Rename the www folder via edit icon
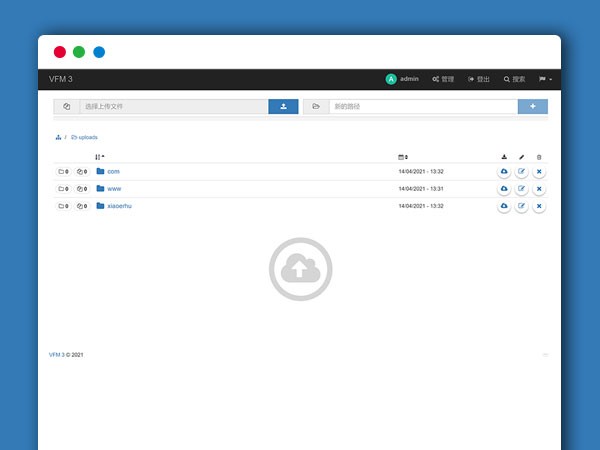Image resolution: width=600 pixels, height=450 pixels. pos(521,189)
